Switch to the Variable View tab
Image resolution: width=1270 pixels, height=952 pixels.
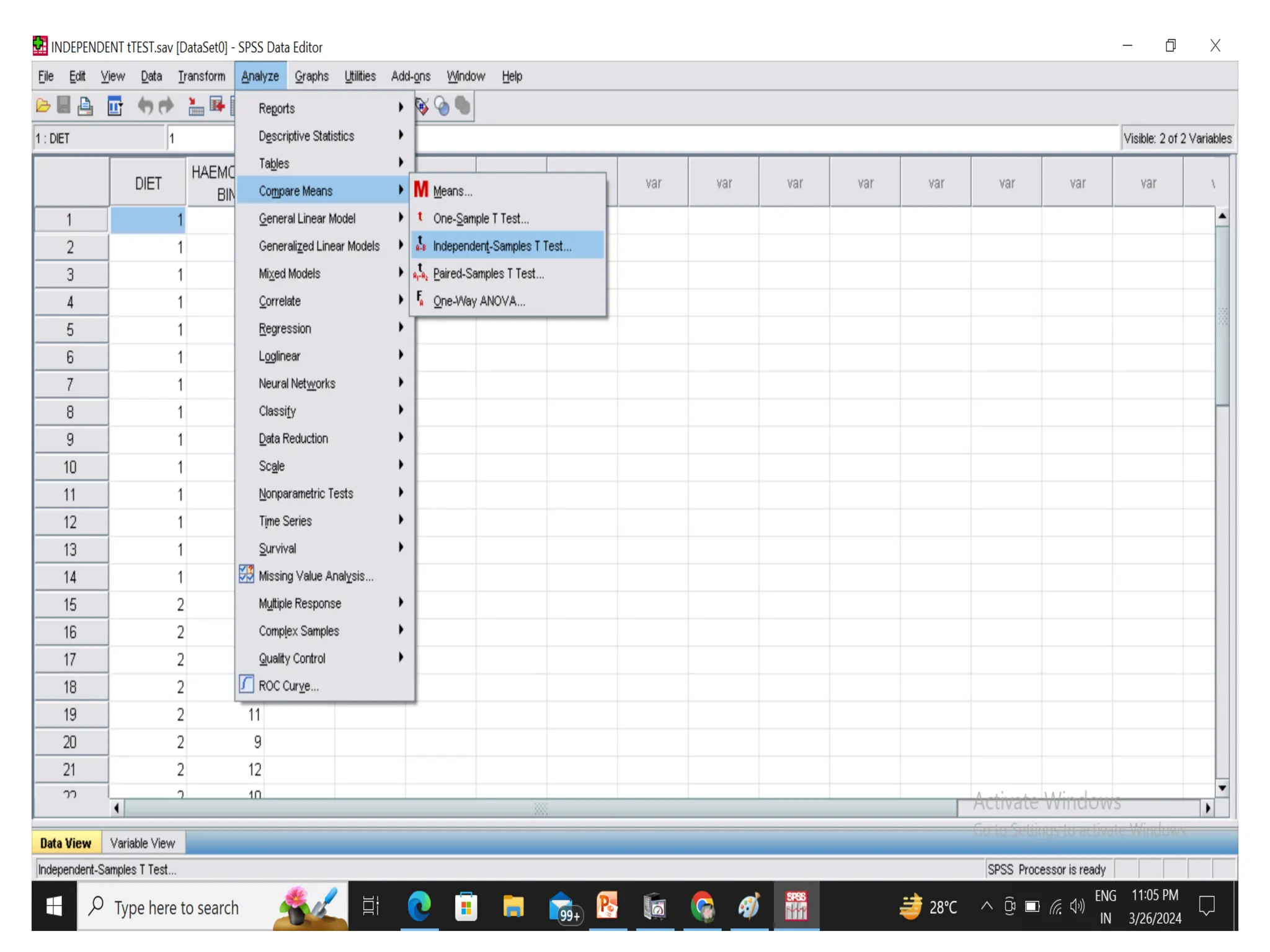pyautogui.click(x=143, y=843)
